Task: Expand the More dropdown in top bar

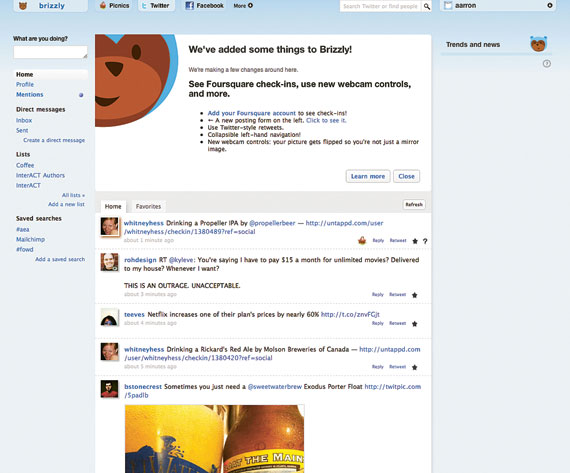Action: pos(243,6)
